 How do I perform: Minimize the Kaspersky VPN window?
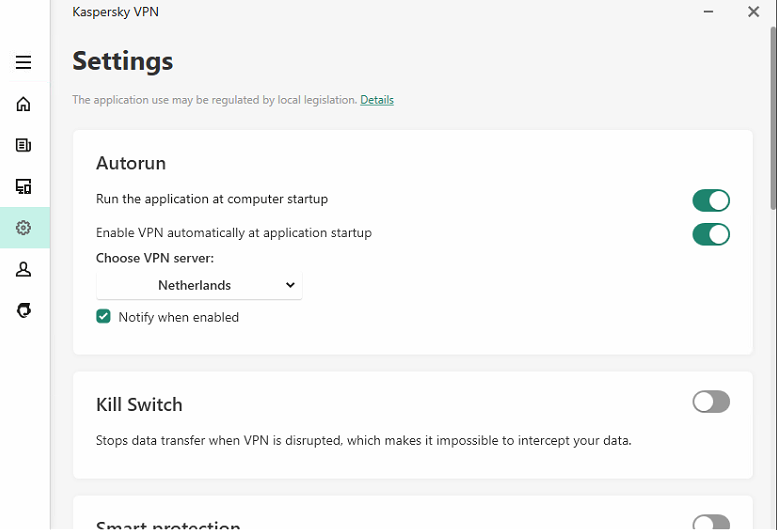click(711, 12)
